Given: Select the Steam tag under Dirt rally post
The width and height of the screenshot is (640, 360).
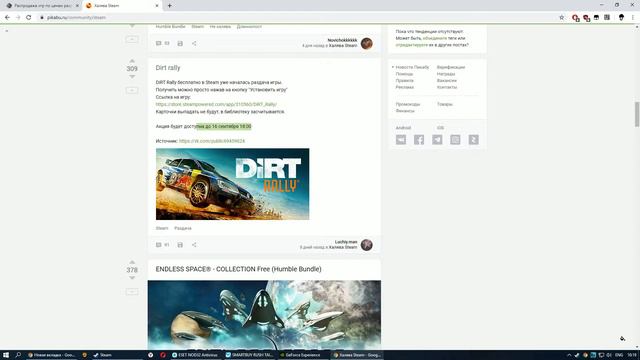Looking at the screenshot, I should (162, 228).
